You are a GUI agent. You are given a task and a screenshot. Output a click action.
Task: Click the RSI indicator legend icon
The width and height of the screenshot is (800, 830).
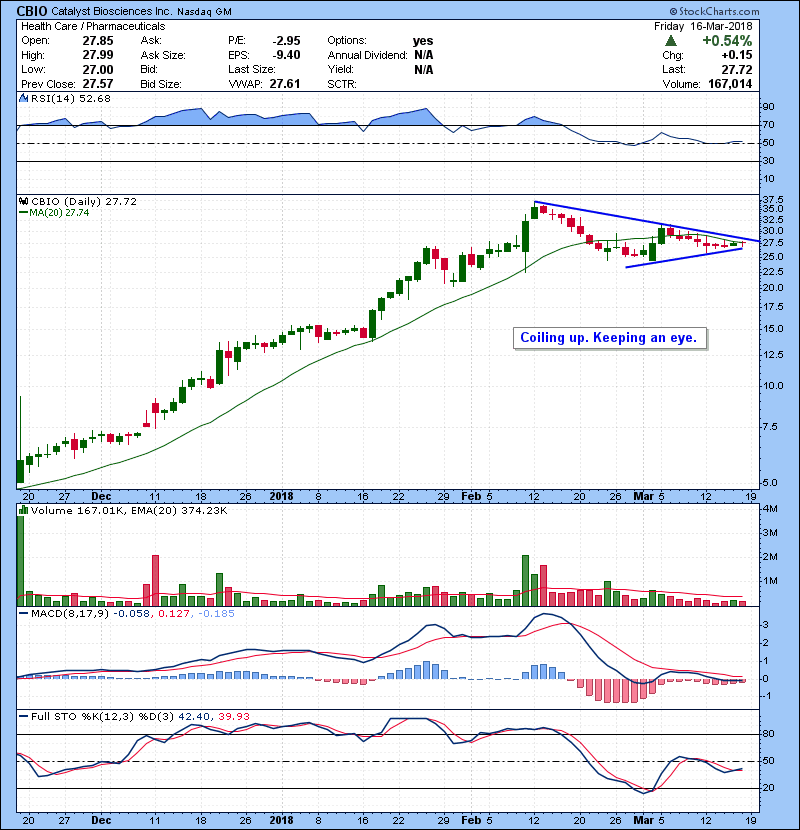coord(23,98)
